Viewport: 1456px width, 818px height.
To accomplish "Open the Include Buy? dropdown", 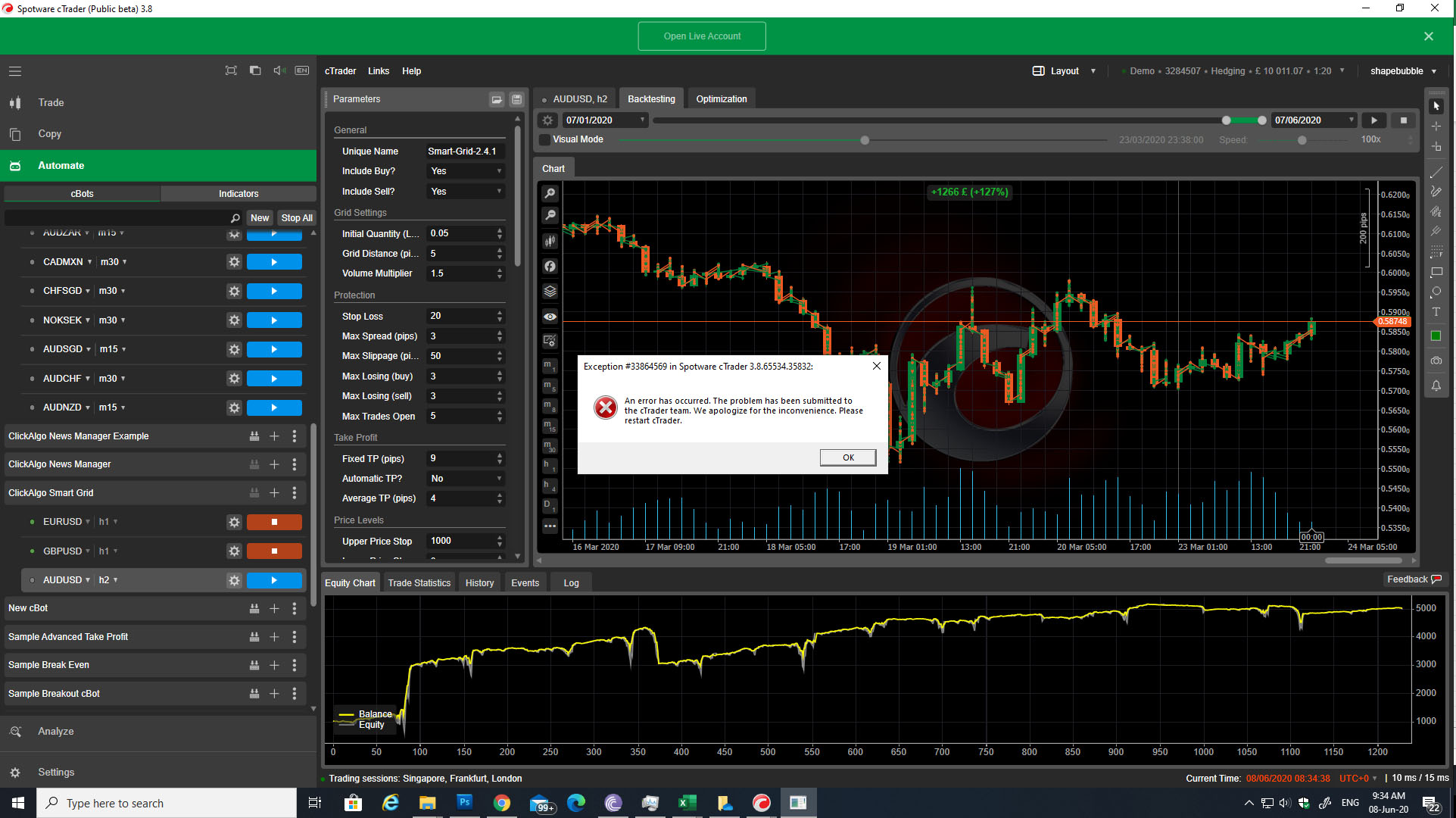I will 466,171.
